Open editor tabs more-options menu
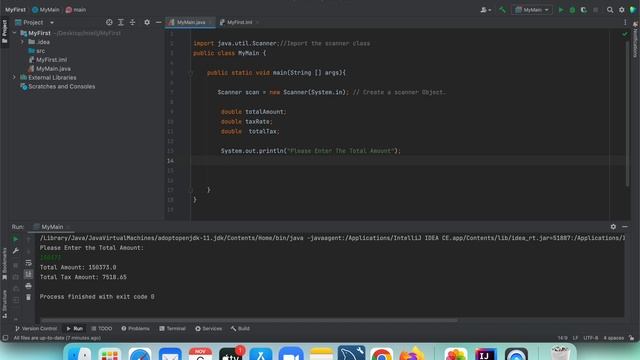The width and height of the screenshot is (640, 360). point(625,22)
